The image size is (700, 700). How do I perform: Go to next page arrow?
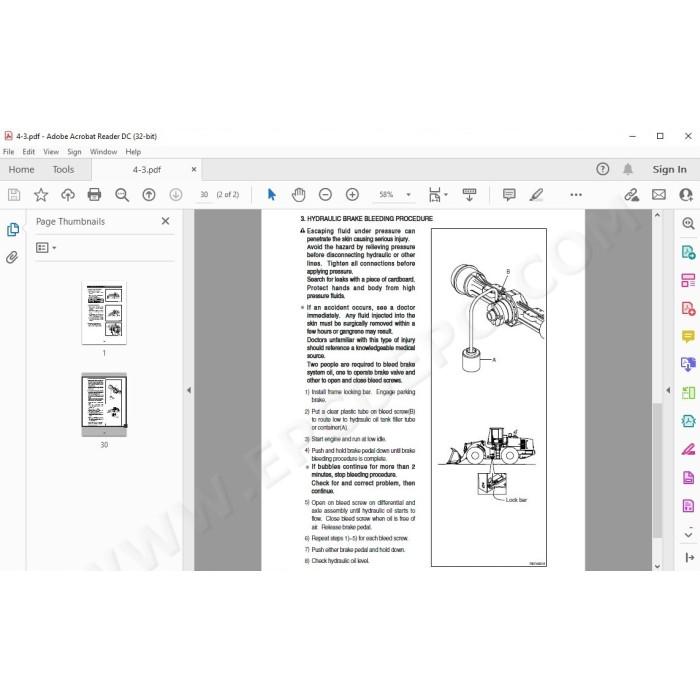176,195
